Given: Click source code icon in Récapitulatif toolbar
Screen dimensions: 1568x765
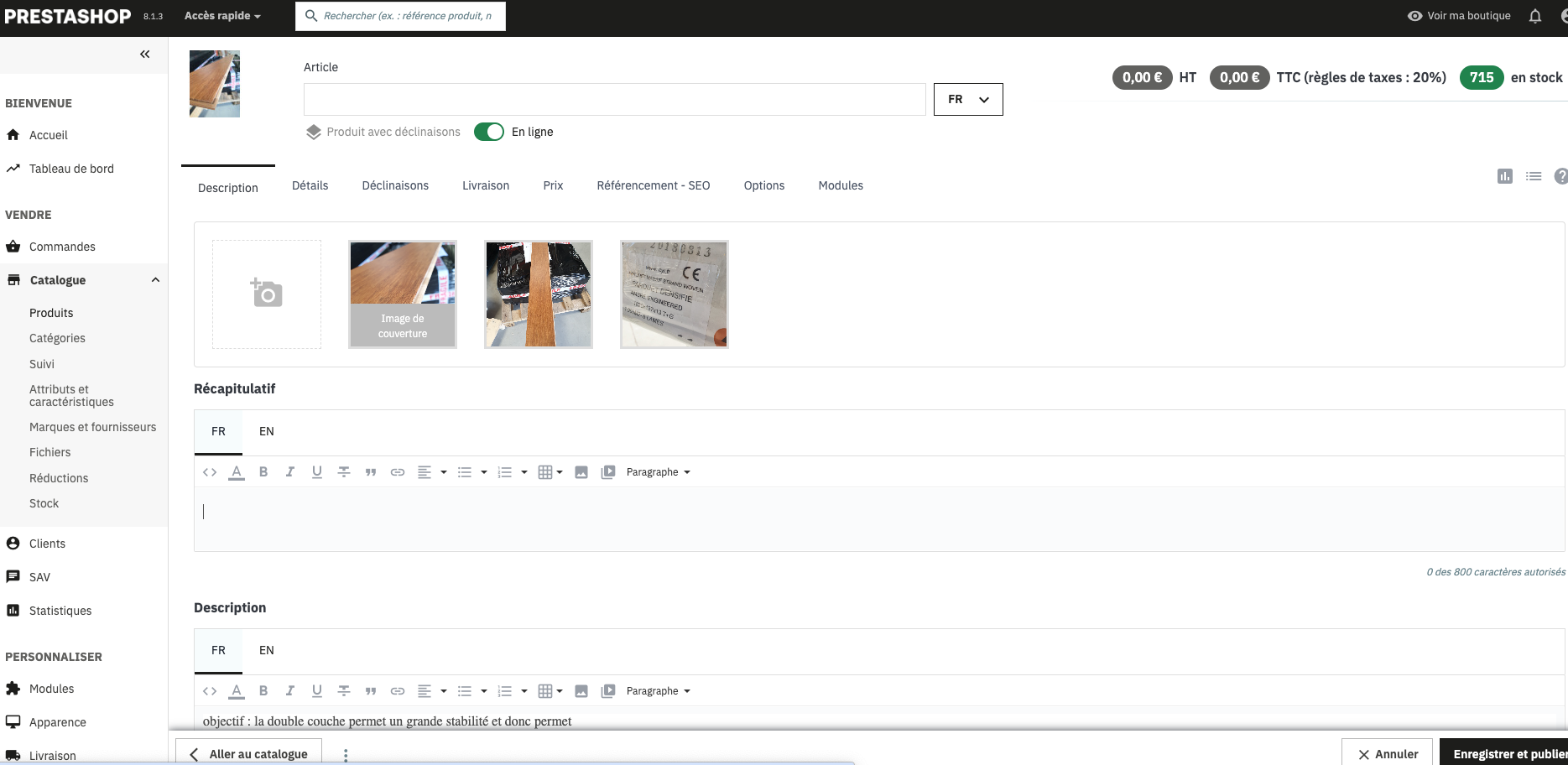Looking at the screenshot, I should pyautogui.click(x=210, y=472).
